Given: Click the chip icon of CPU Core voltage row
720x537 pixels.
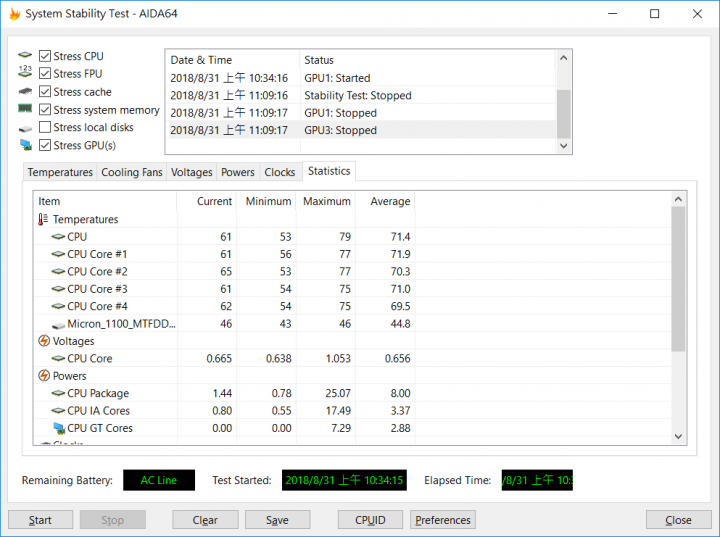Looking at the screenshot, I should pos(58,358).
